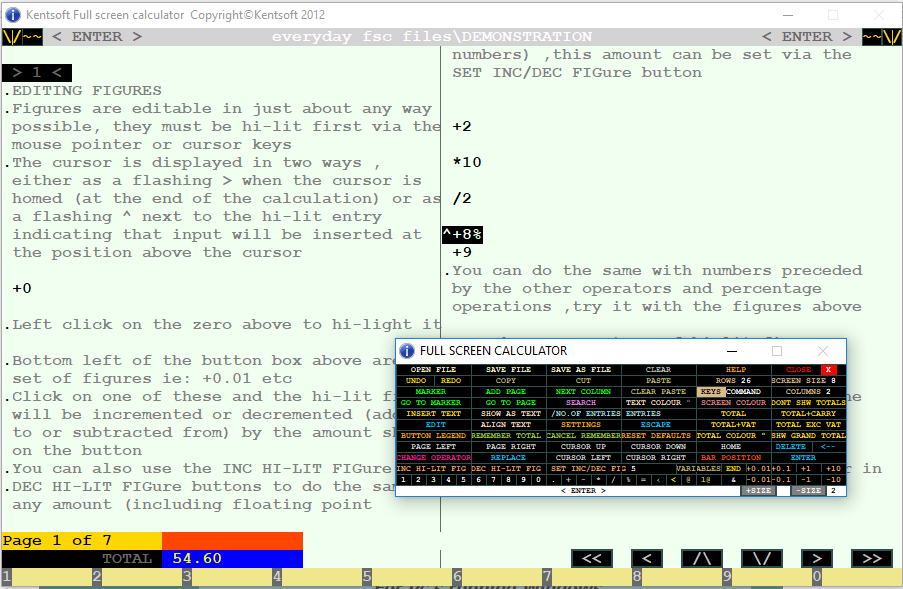Increment hi-lit figure by +10
The image size is (903, 589).
pos(833,469)
